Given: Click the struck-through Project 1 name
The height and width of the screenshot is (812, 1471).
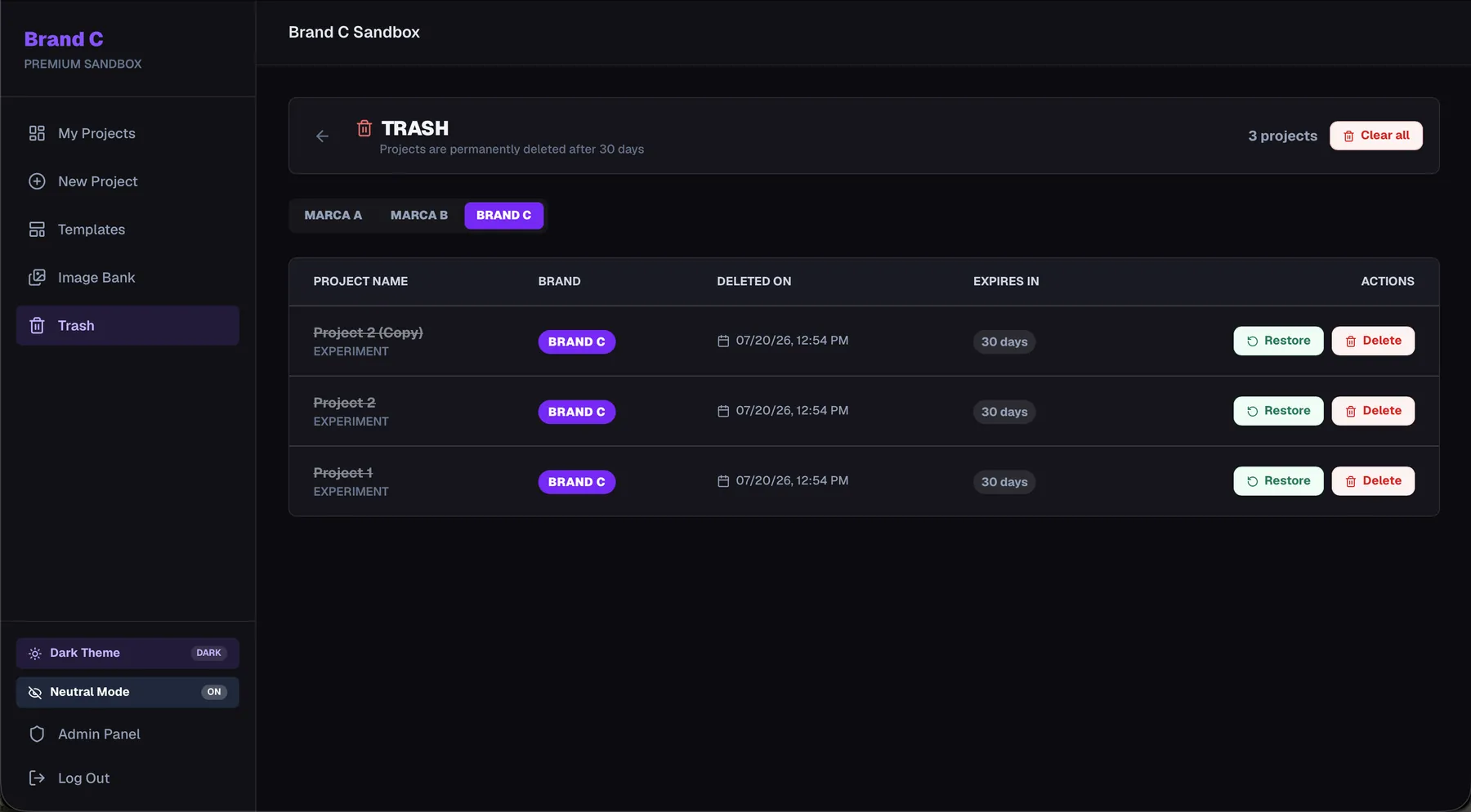Looking at the screenshot, I should 343,473.
